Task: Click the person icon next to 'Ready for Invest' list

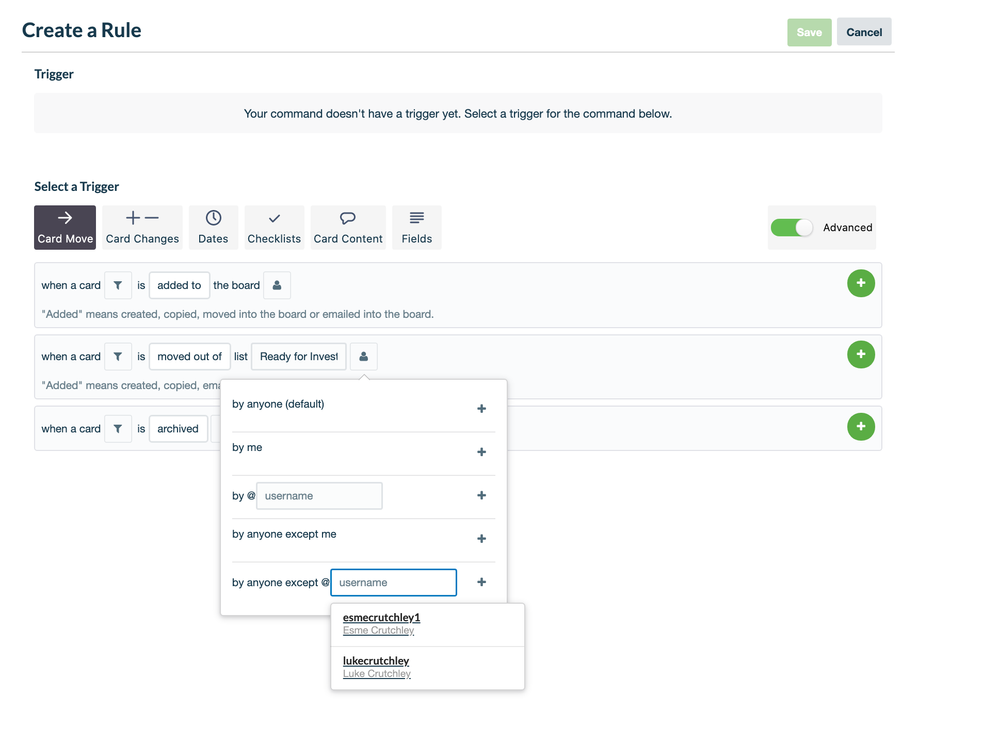Action: click(x=364, y=357)
